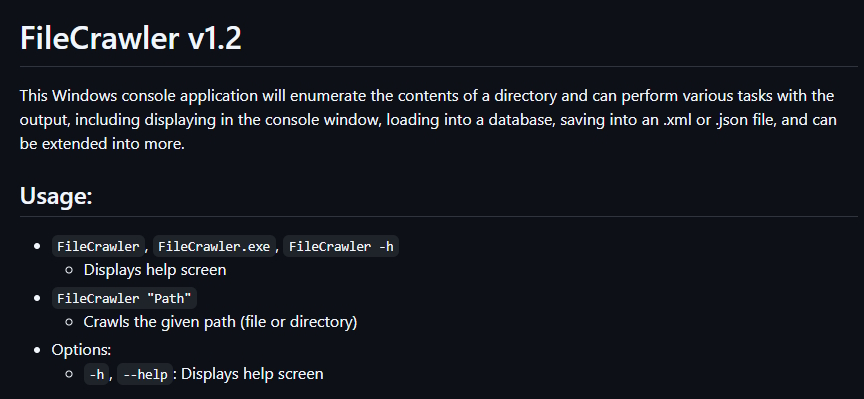Click the -h option code tag
The image size is (864, 399).
(96, 374)
